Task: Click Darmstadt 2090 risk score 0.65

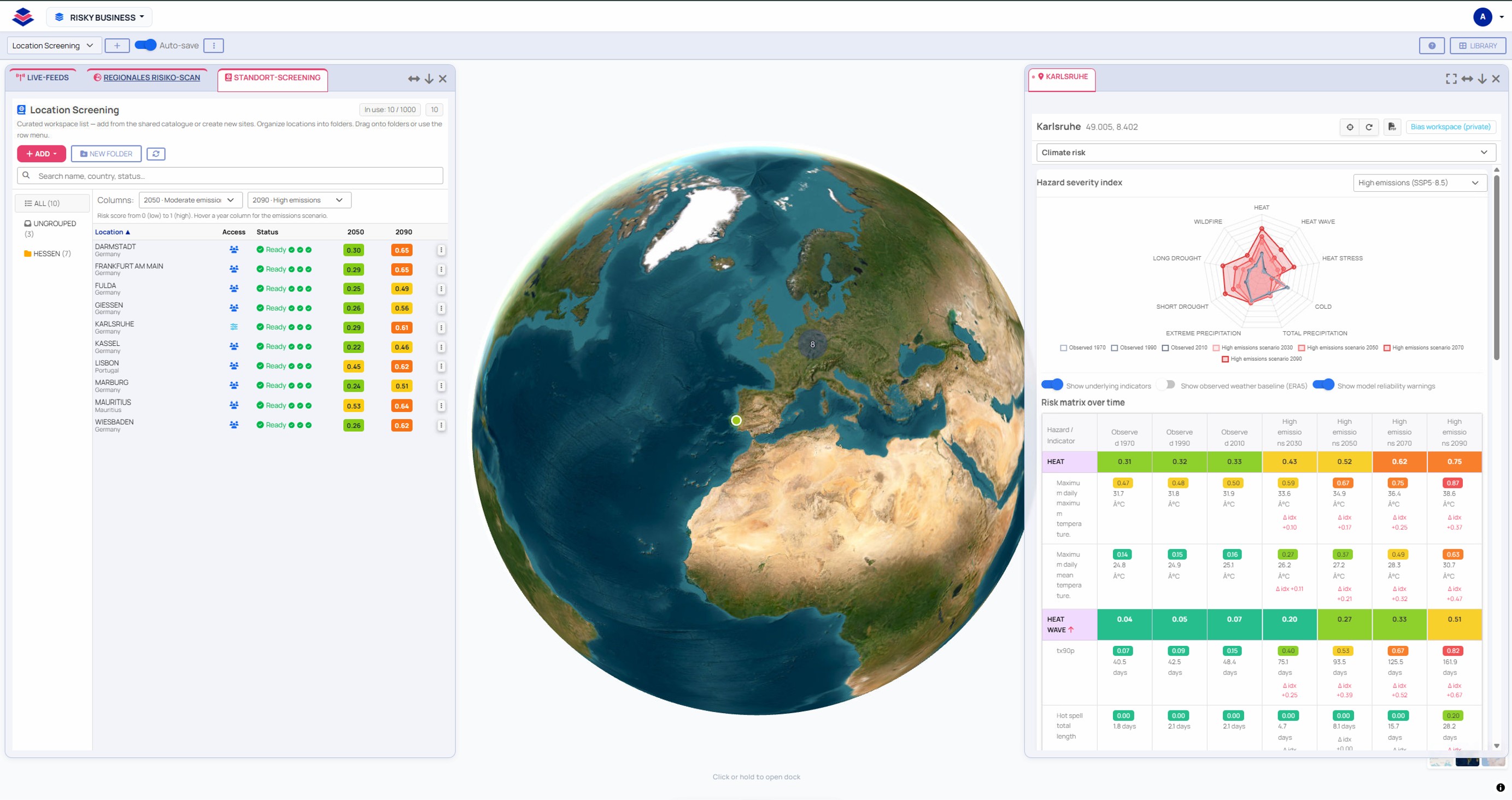Action: [401, 251]
